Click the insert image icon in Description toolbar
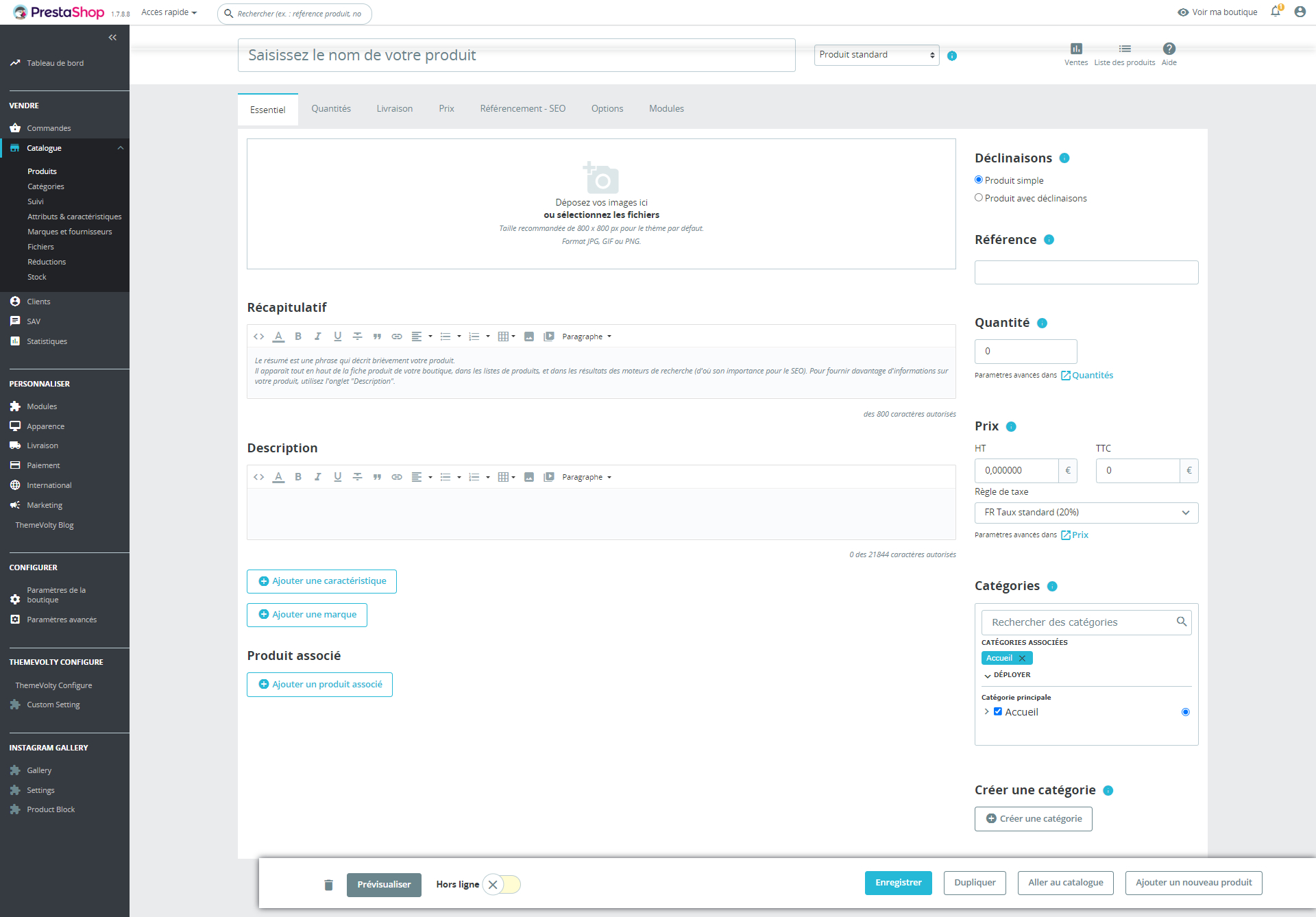 click(x=528, y=476)
